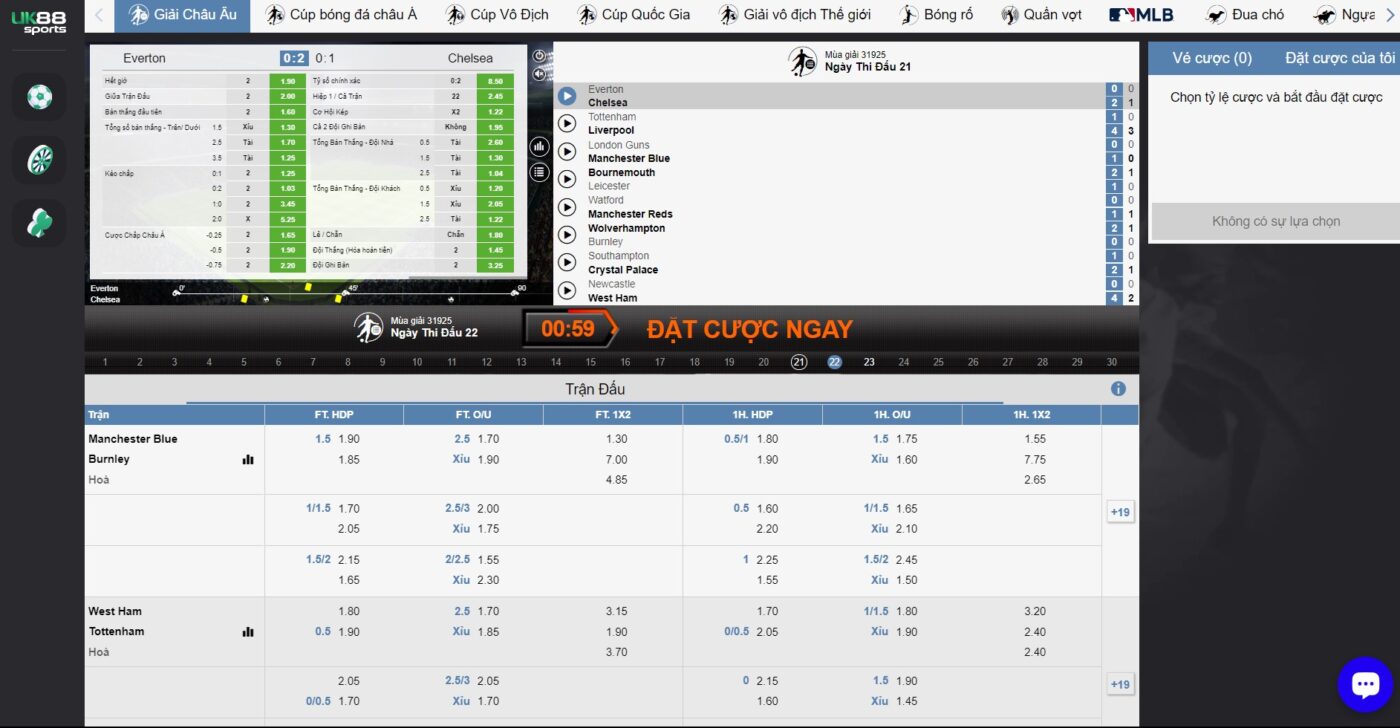Open the Vé cược (0) tab
The height and width of the screenshot is (728, 1400).
[x=1211, y=58]
